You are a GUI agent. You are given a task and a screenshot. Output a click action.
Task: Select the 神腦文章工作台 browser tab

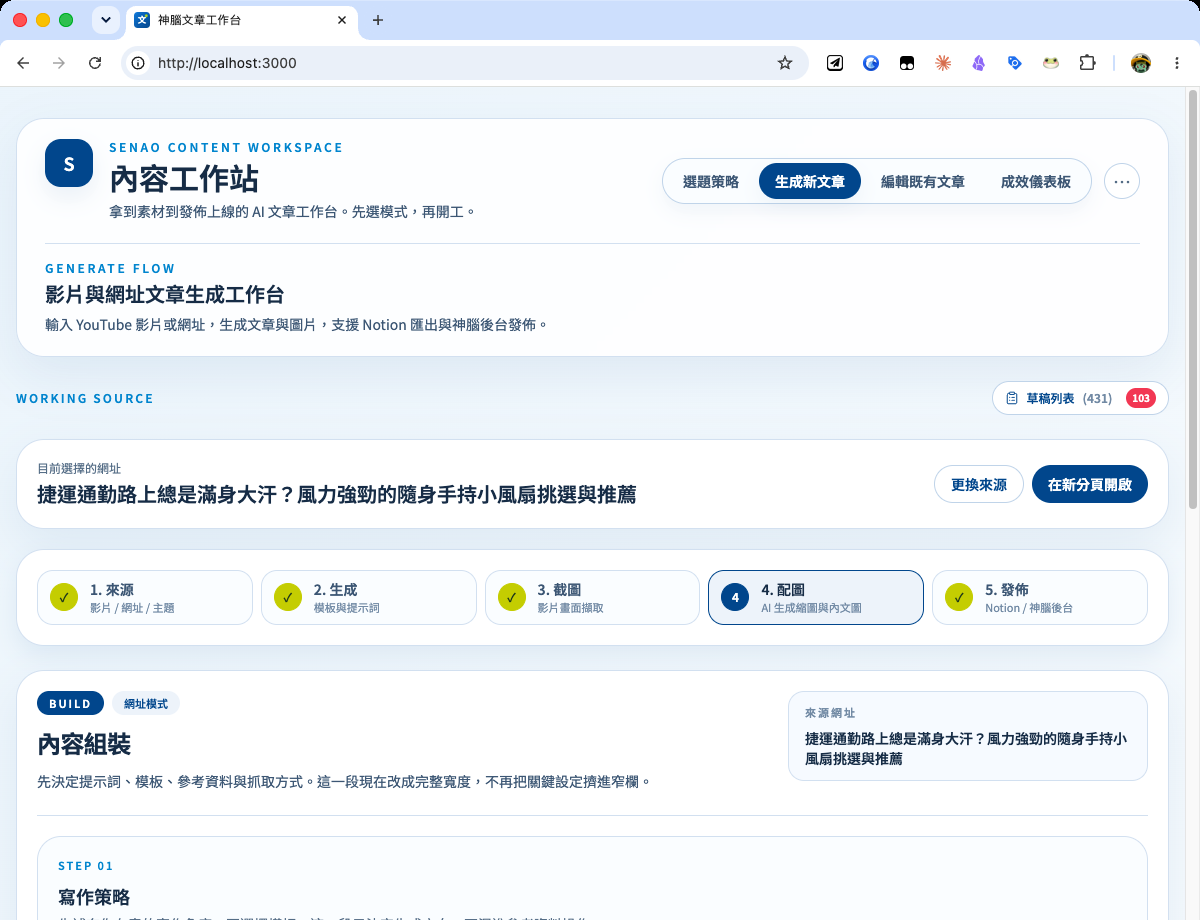tap(240, 20)
